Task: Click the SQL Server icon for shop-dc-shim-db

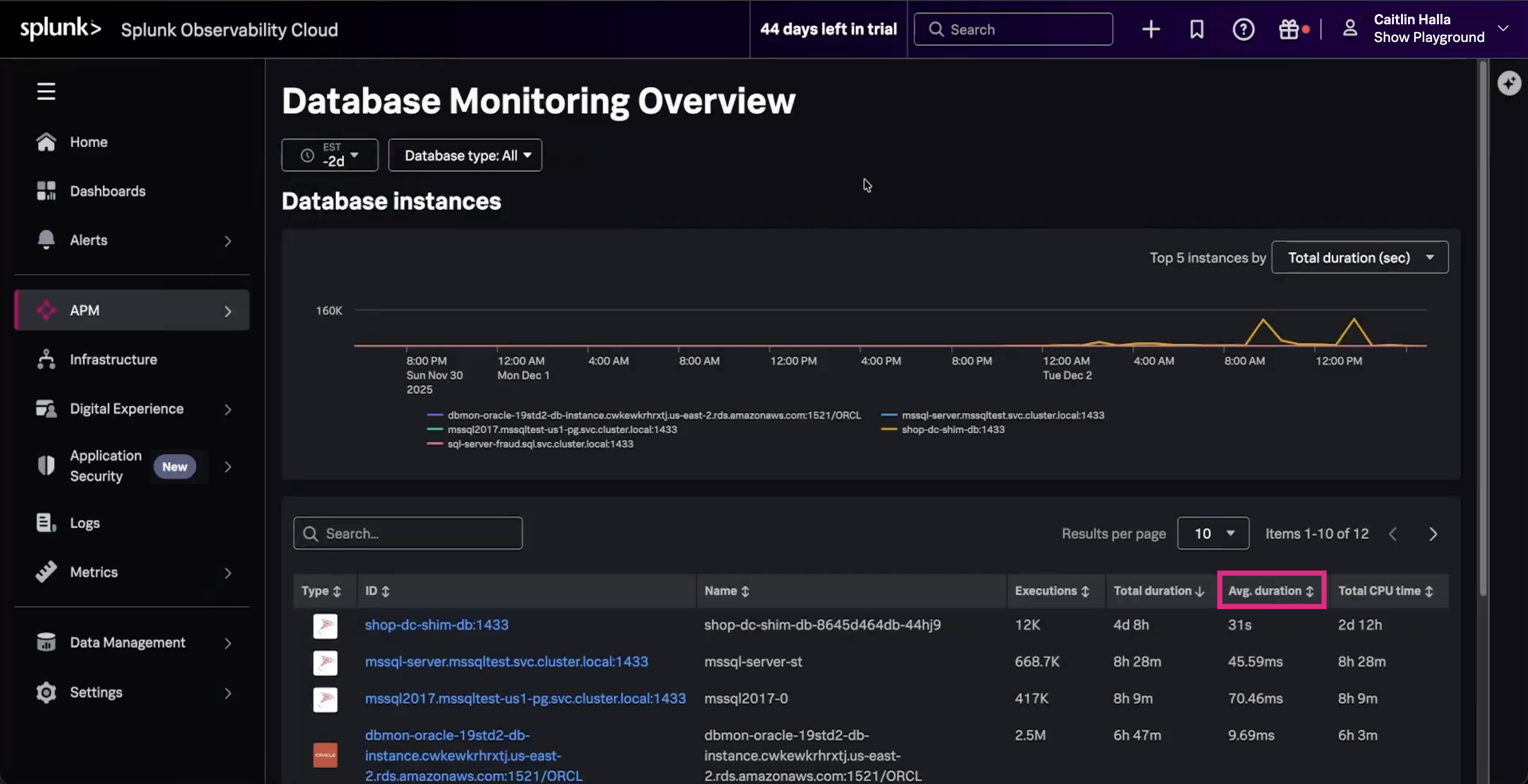Action: tap(325, 626)
